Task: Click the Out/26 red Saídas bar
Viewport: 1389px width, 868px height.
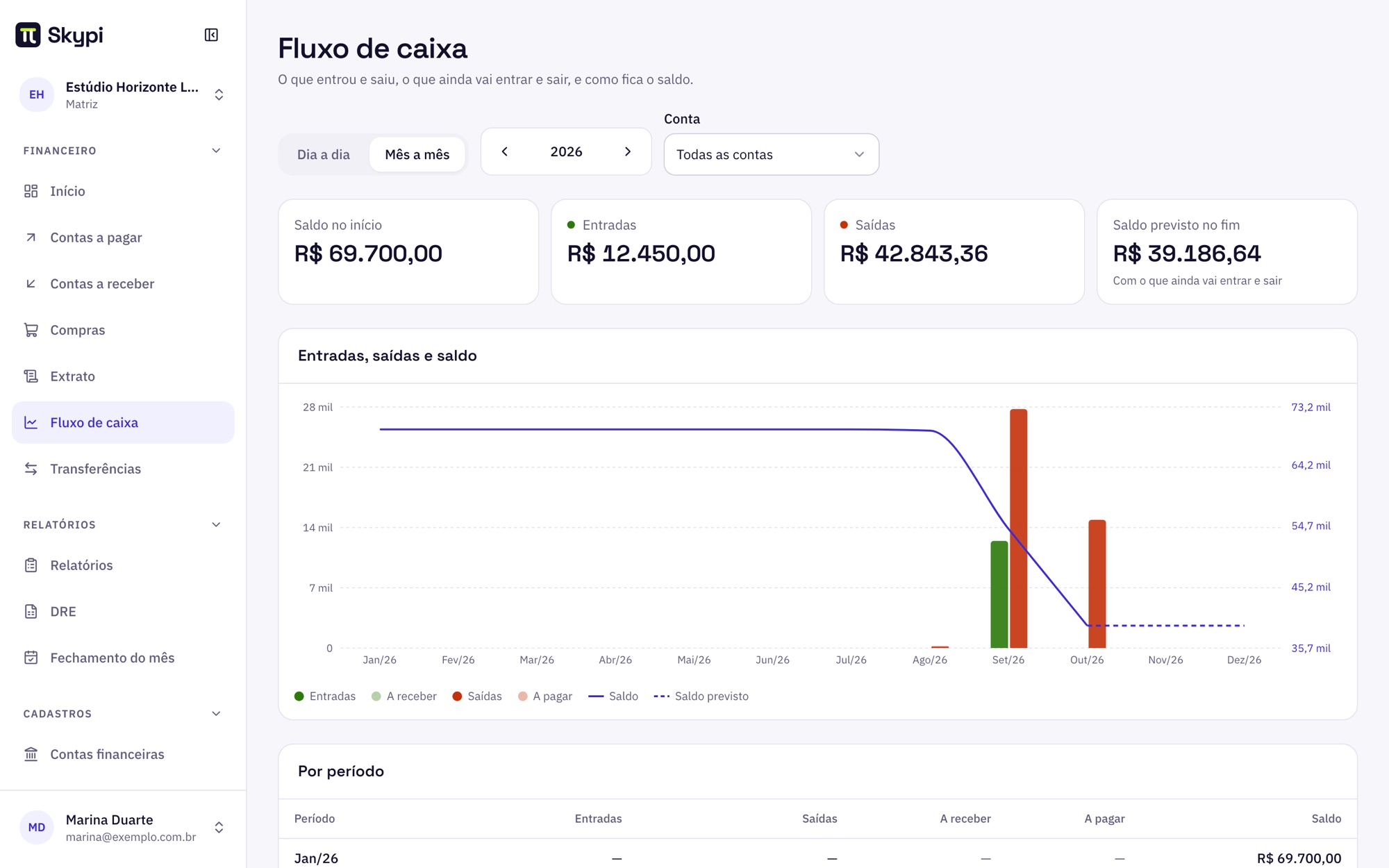Action: click(x=1097, y=583)
